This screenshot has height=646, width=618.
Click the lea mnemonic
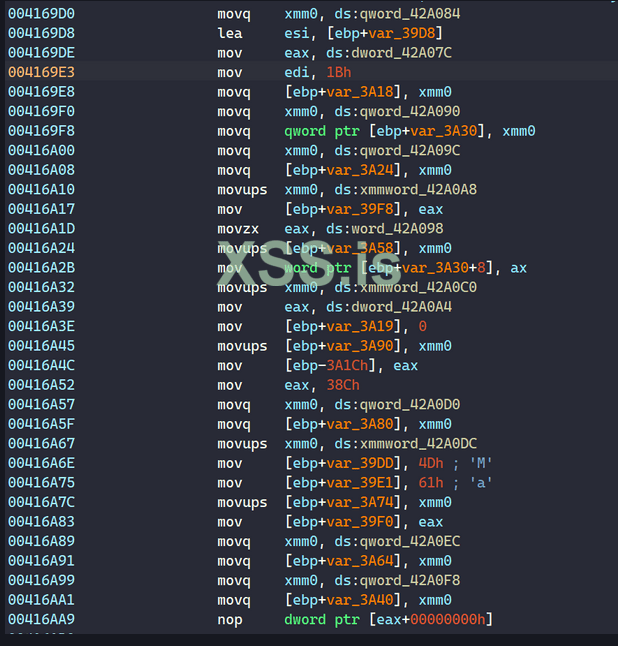click(x=230, y=33)
